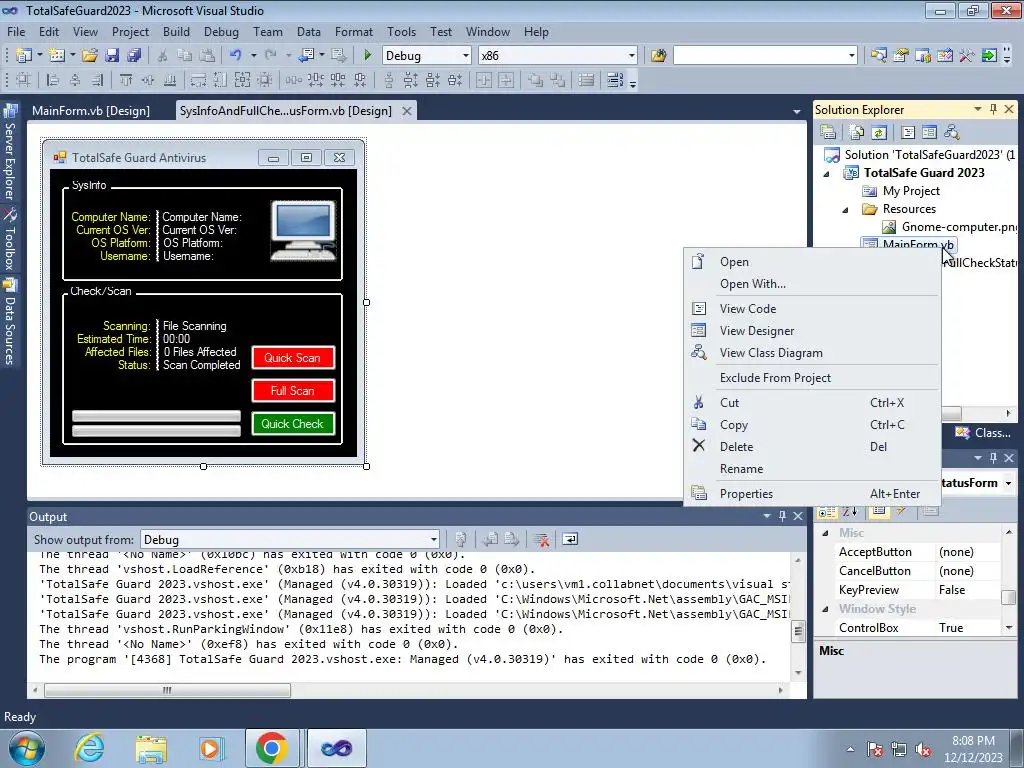Pin the Solution Explorer panel
The image size is (1024, 768).
click(993, 109)
